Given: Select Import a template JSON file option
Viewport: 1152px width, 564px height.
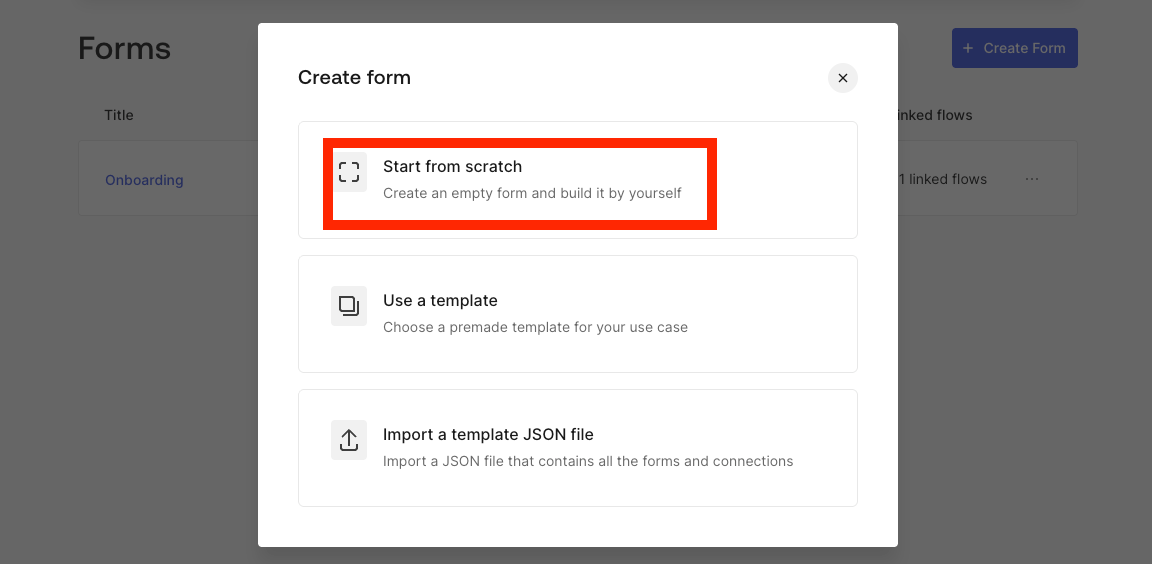Looking at the screenshot, I should point(577,448).
